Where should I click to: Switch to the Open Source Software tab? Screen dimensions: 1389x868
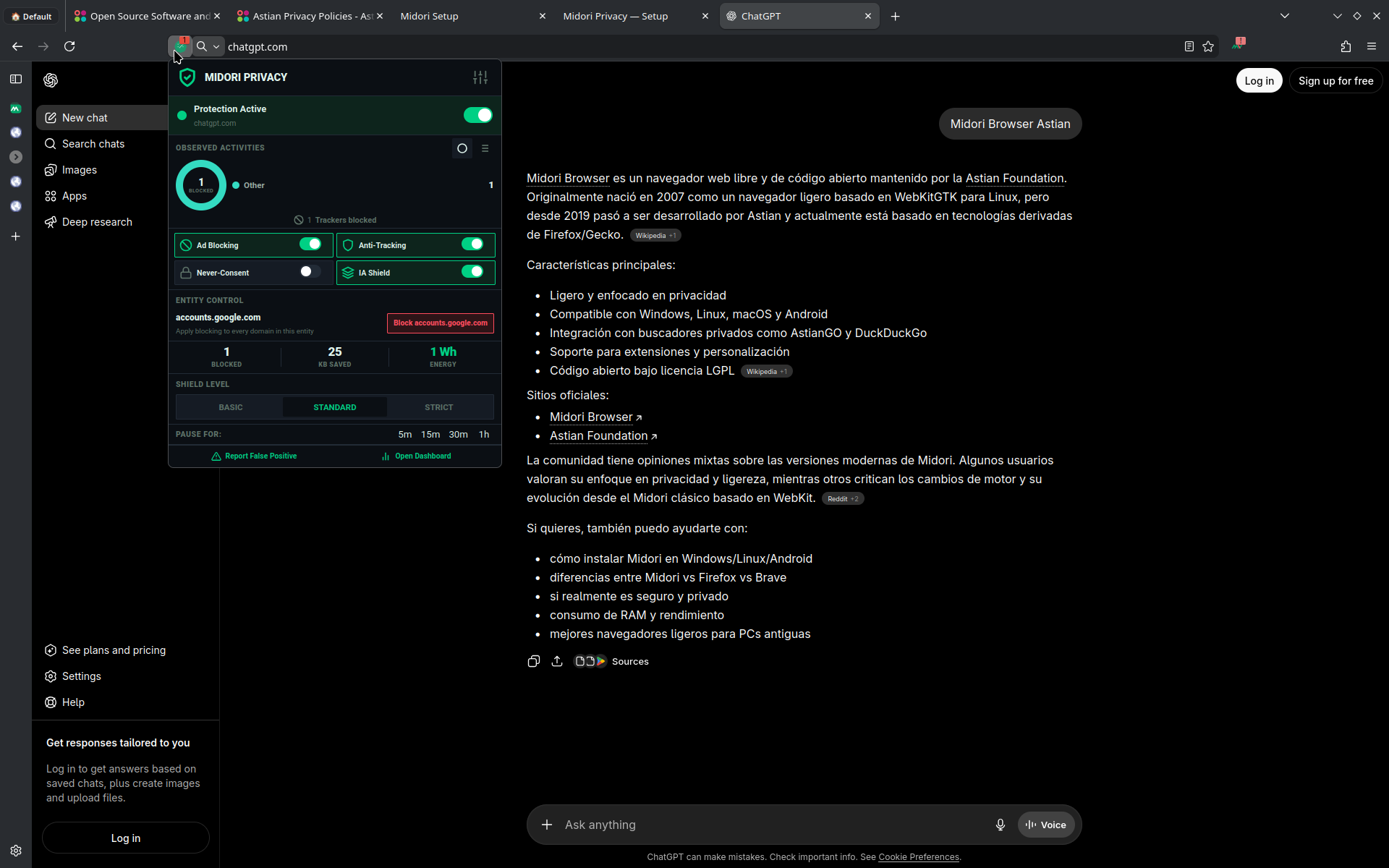click(148, 16)
